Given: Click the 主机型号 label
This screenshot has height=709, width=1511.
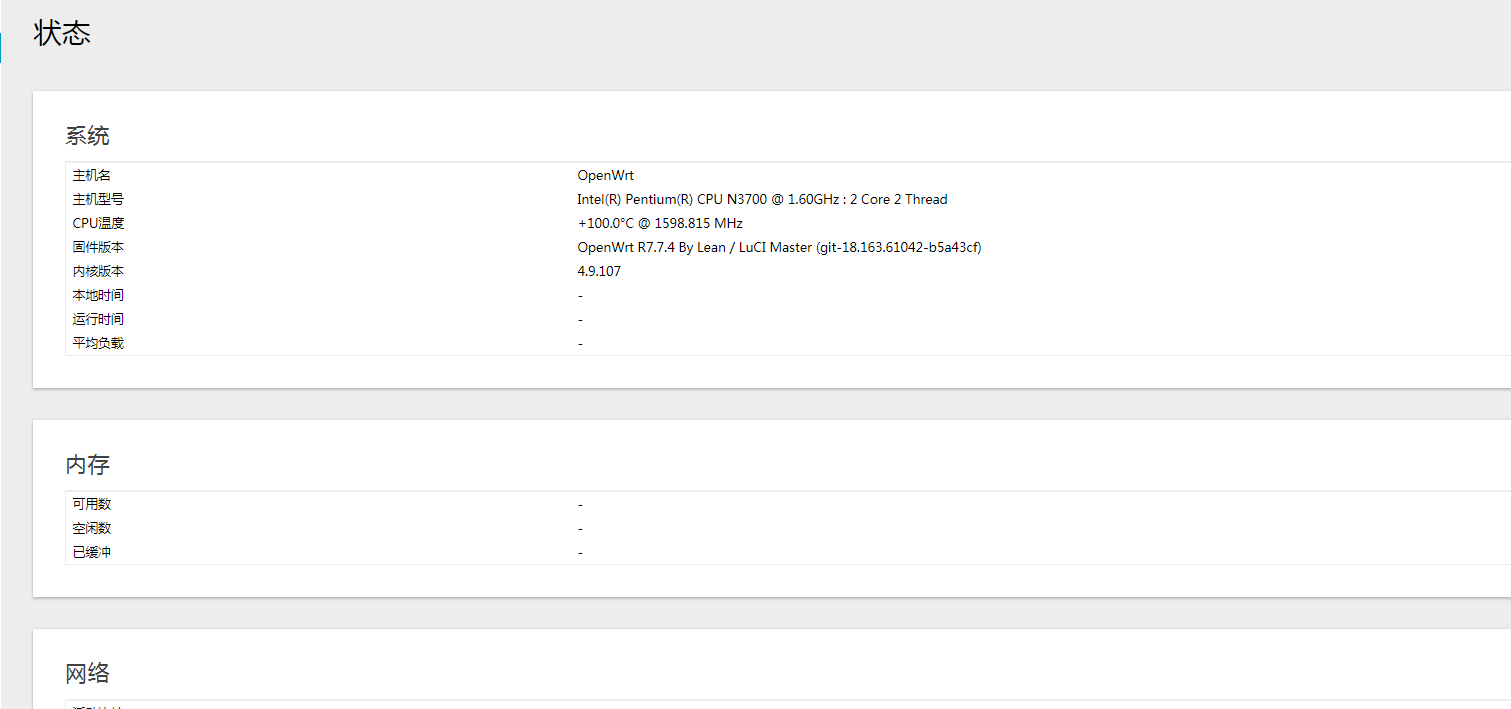Looking at the screenshot, I should click(98, 199).
